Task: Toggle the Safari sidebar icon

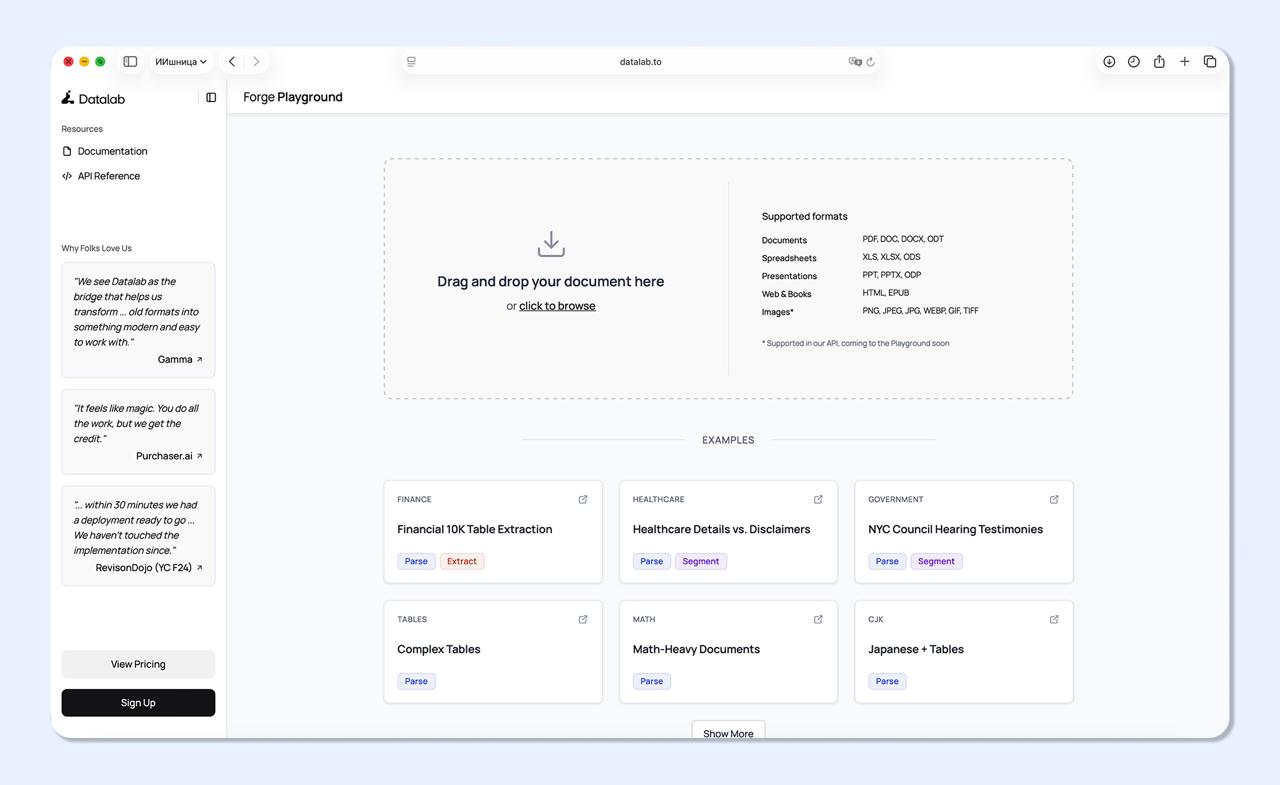Action: [130, 61]
